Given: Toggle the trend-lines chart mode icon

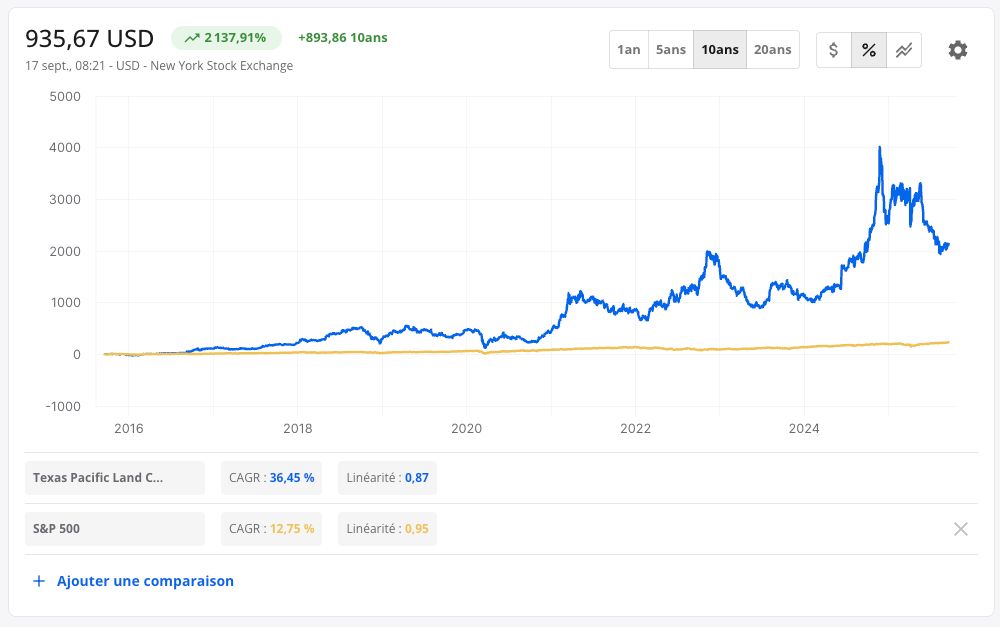Looking at the screenshot, I should click(x=904, y=50).
